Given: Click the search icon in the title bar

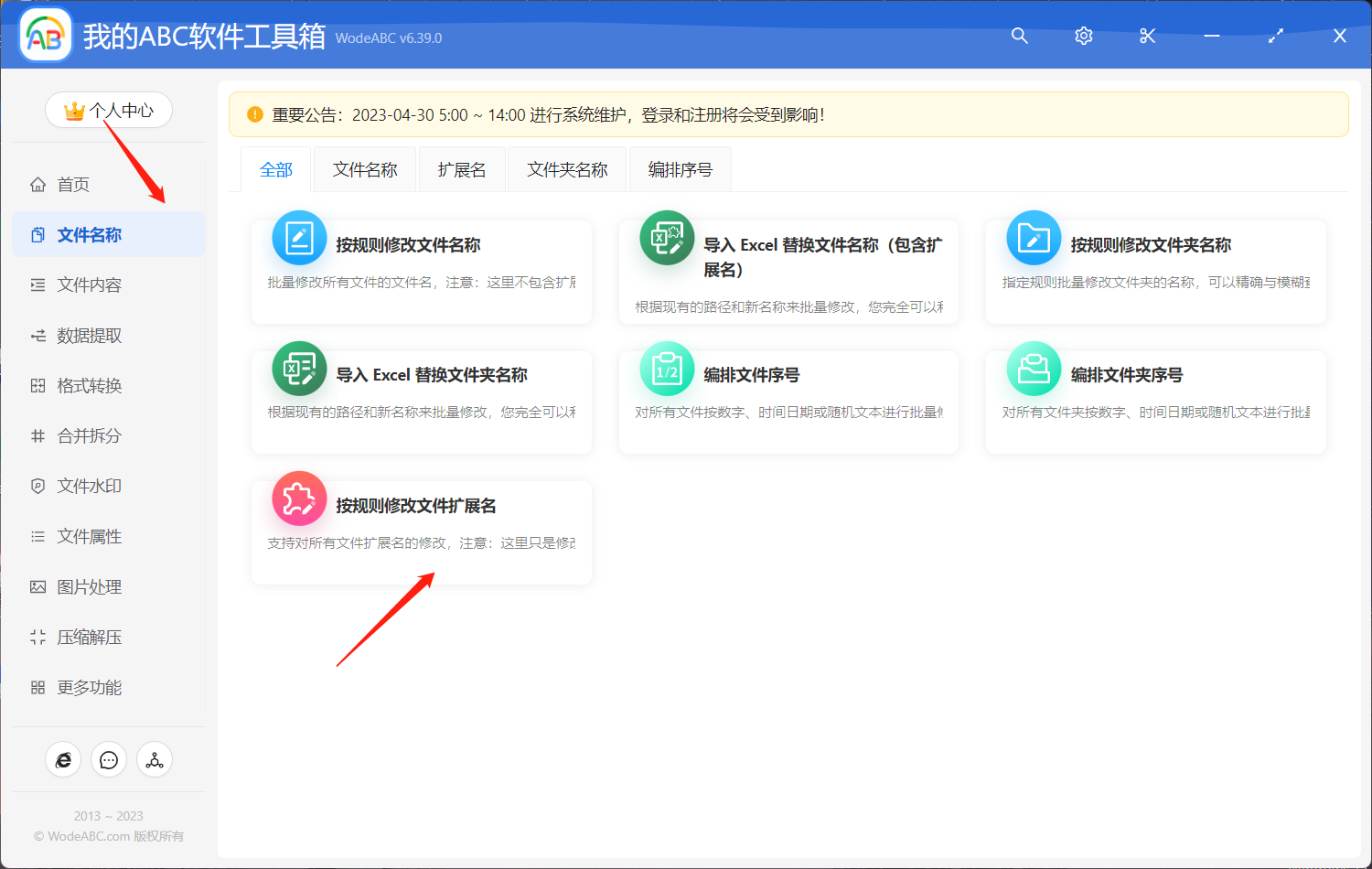Looking at the screenshot, I should click(x=1019, y=36).
